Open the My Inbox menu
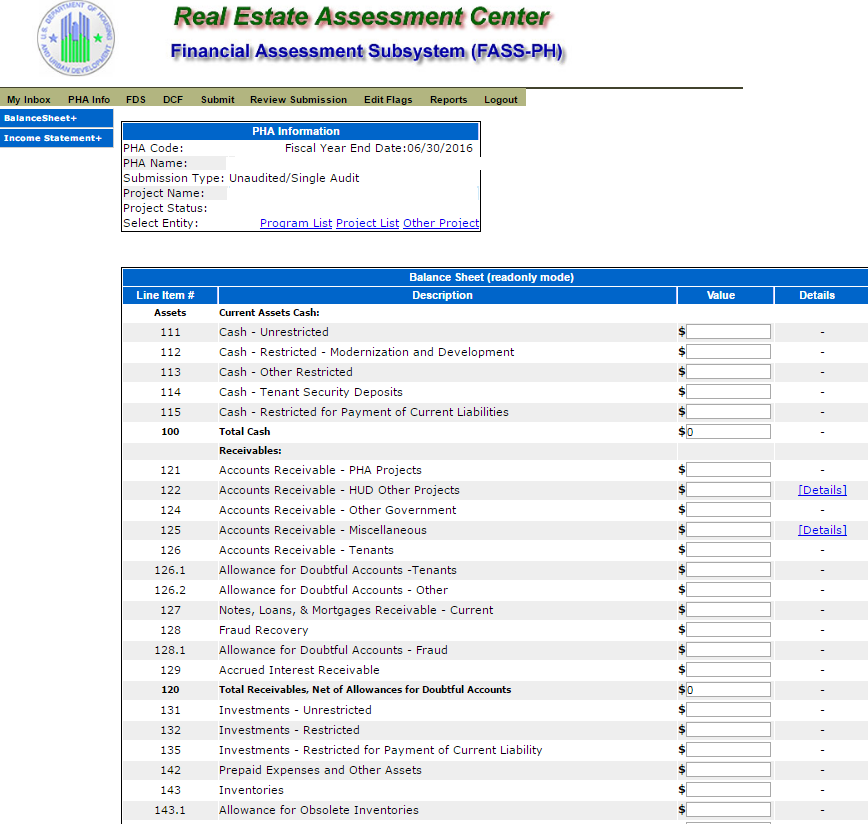Image resolution: width=868 pixels, height=824 pixels. tap(29, 100)
